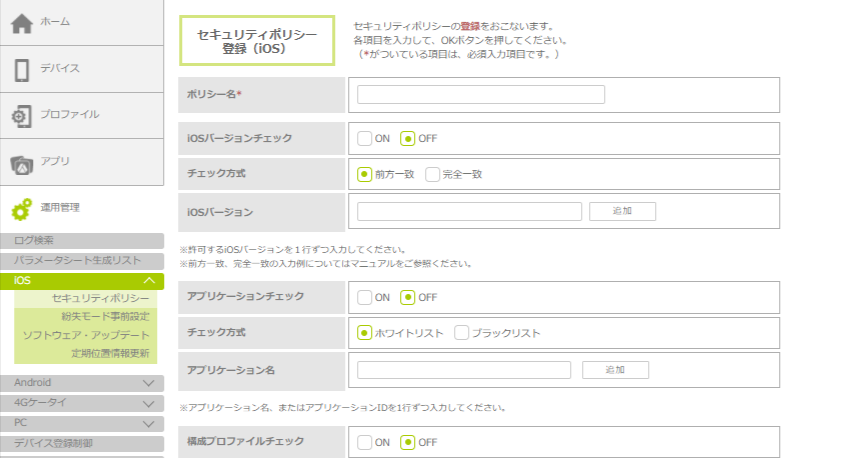Viewport: 857px width, 458px height.
Task: Click the Device smartphone icon
Action: point(22,70)
